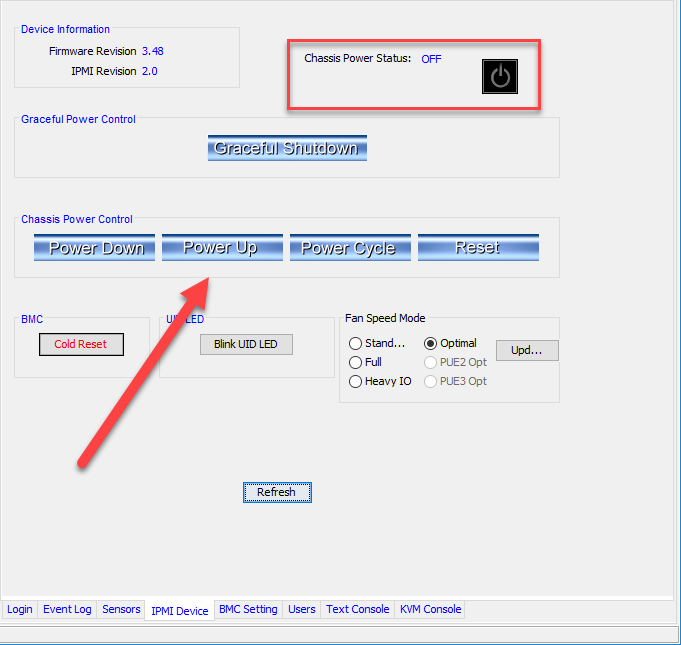Click the Refresh button

pyautogui.click(x=277, y=492)
